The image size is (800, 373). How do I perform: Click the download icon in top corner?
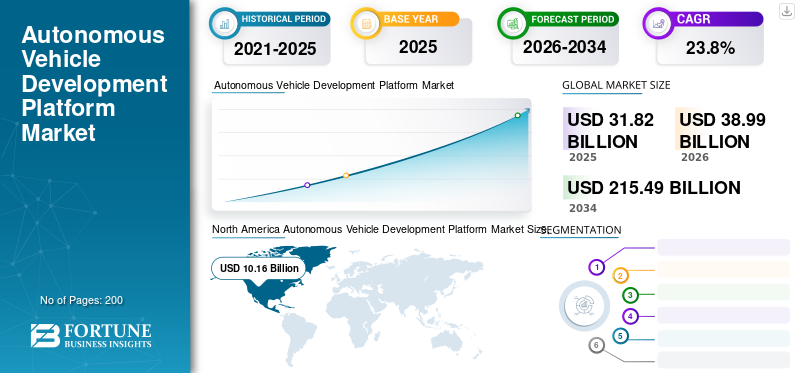point(786,11)
